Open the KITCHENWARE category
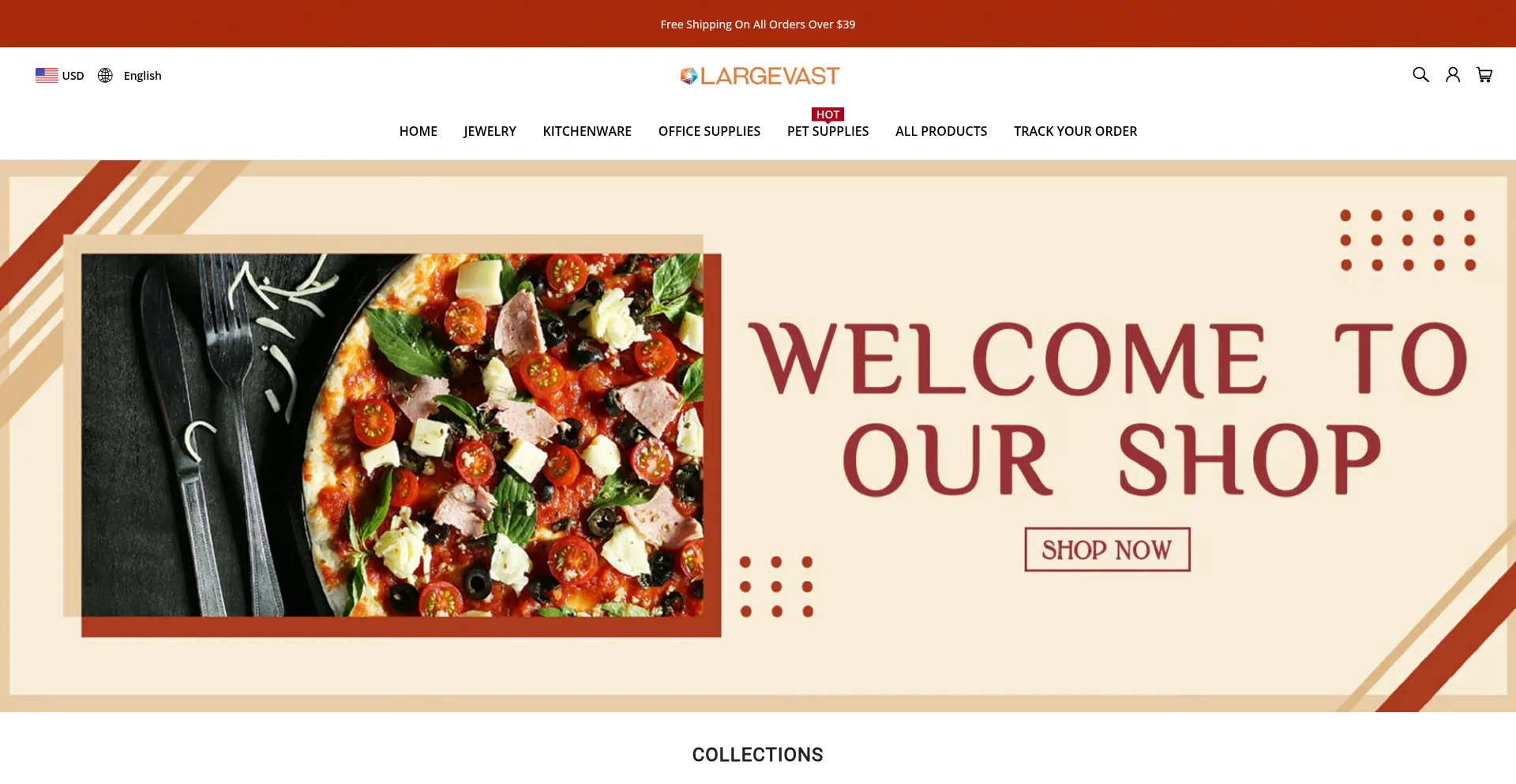 587,131
